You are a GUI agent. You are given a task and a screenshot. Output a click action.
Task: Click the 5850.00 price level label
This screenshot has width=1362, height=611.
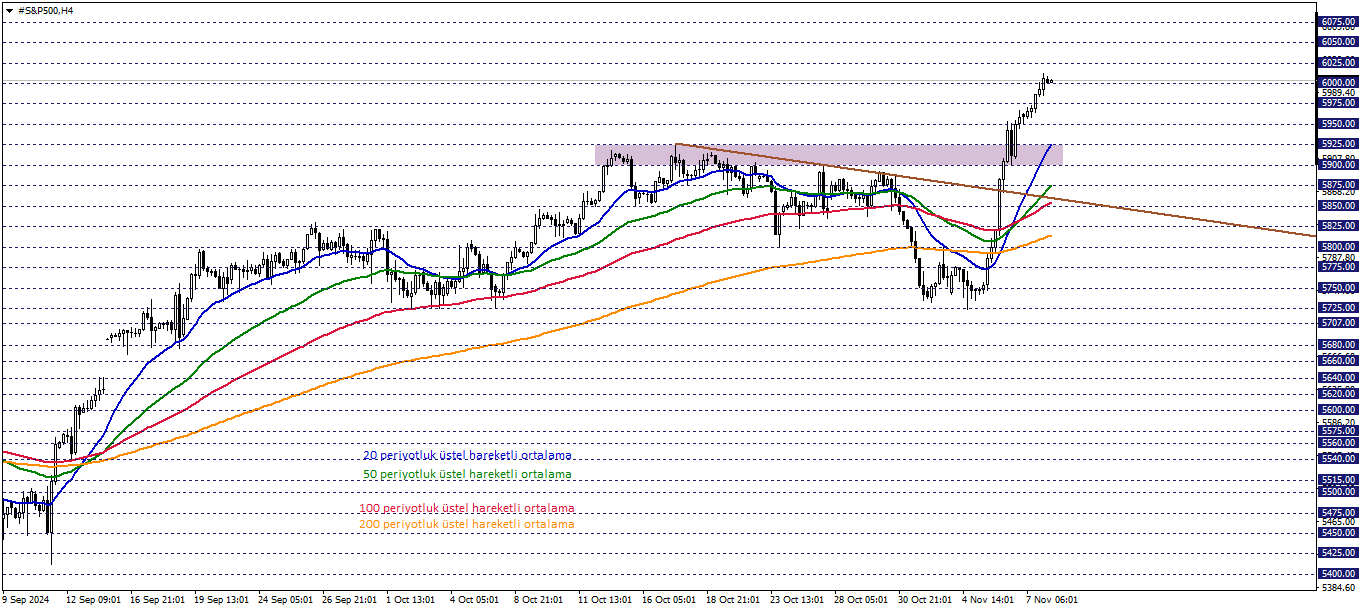tap(1338, 205)
